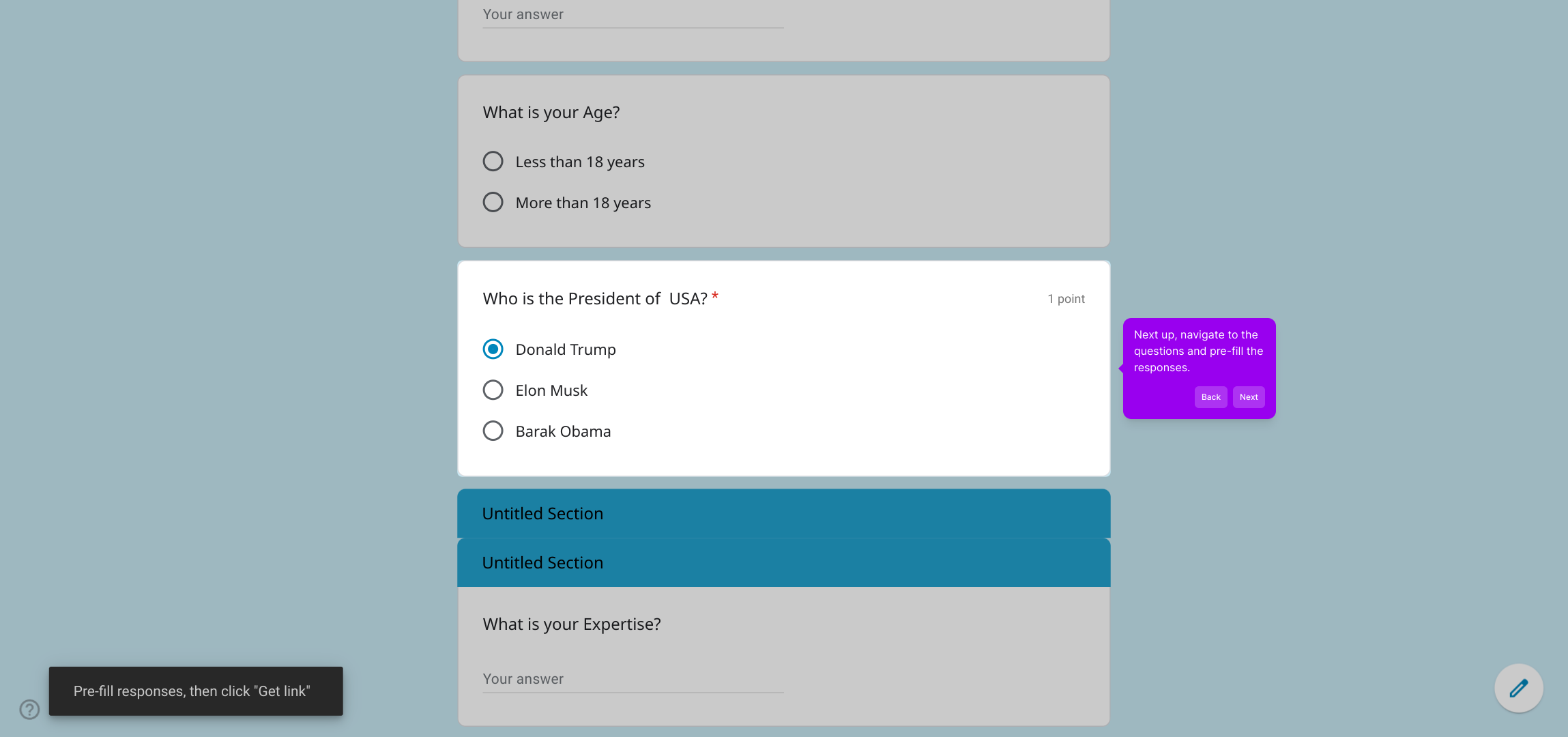1568x737 pixels.
Task: Click the What is your Expertise question title
Action: pos(572,624)
